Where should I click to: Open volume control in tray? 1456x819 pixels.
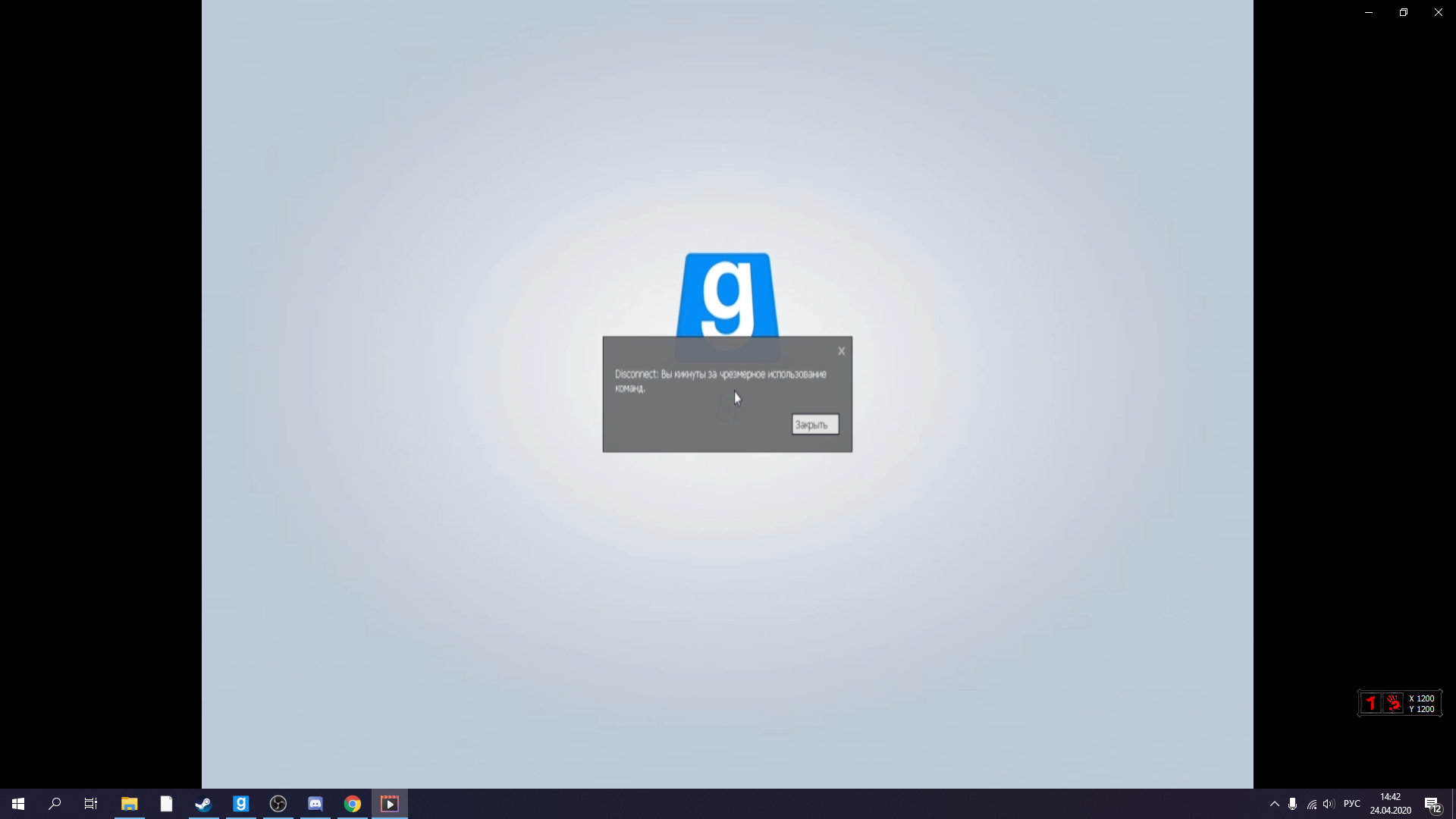tap(1329, 804)
